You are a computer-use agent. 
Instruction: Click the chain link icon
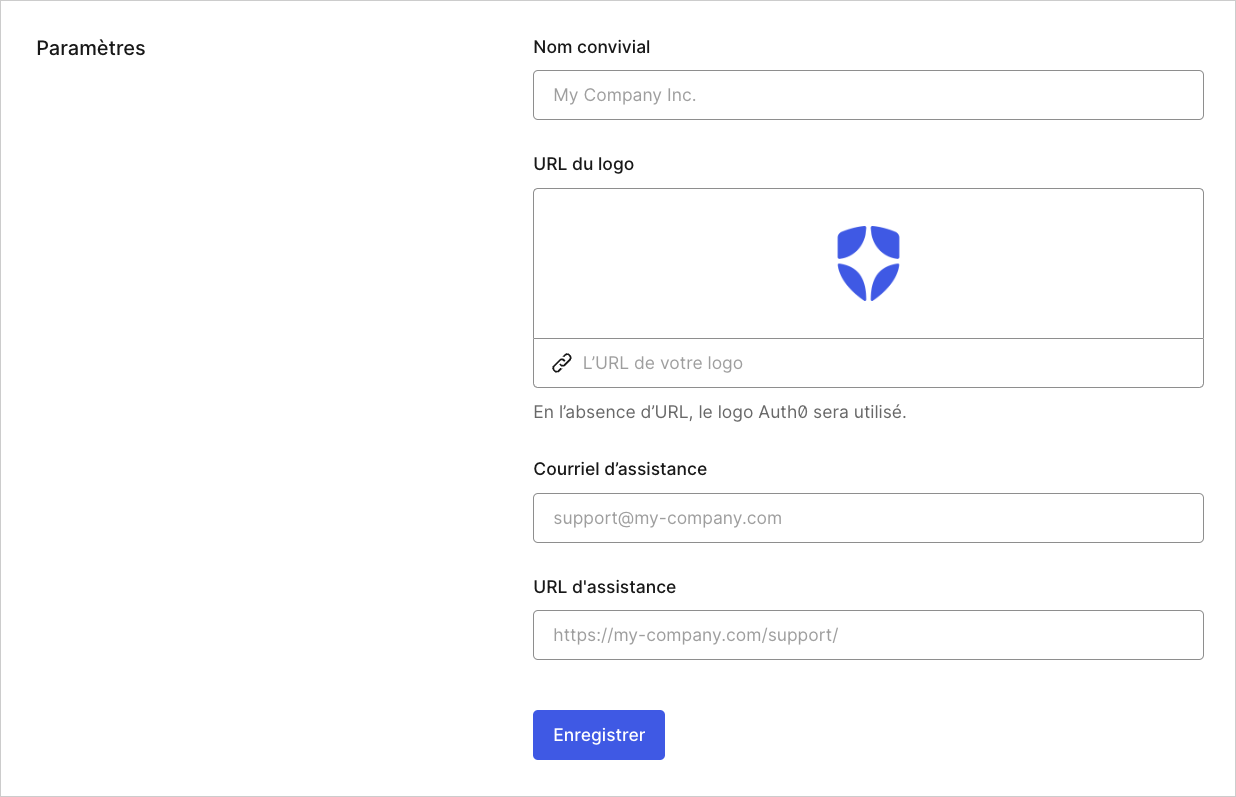point(562,363)
